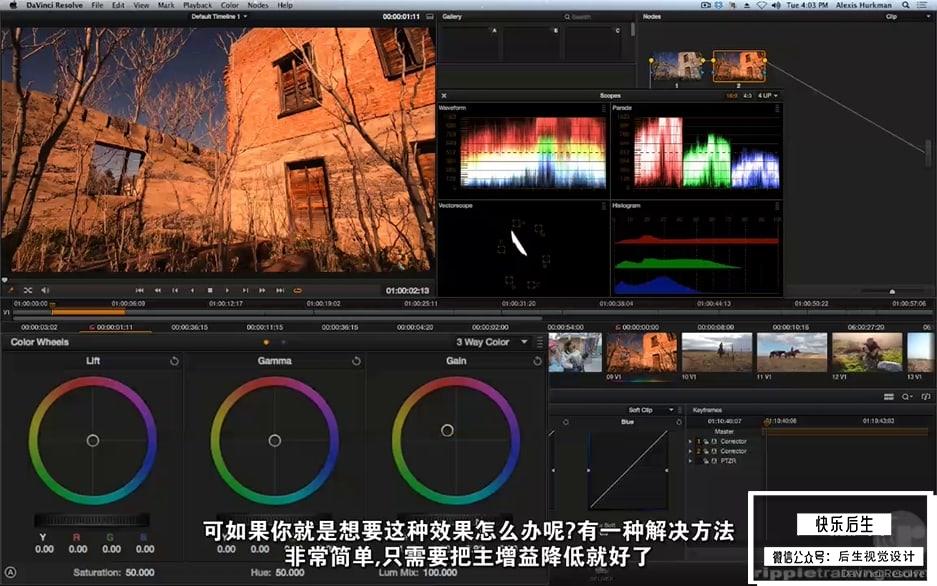Open the Soft Clip curves dropdown

[650, 410]
